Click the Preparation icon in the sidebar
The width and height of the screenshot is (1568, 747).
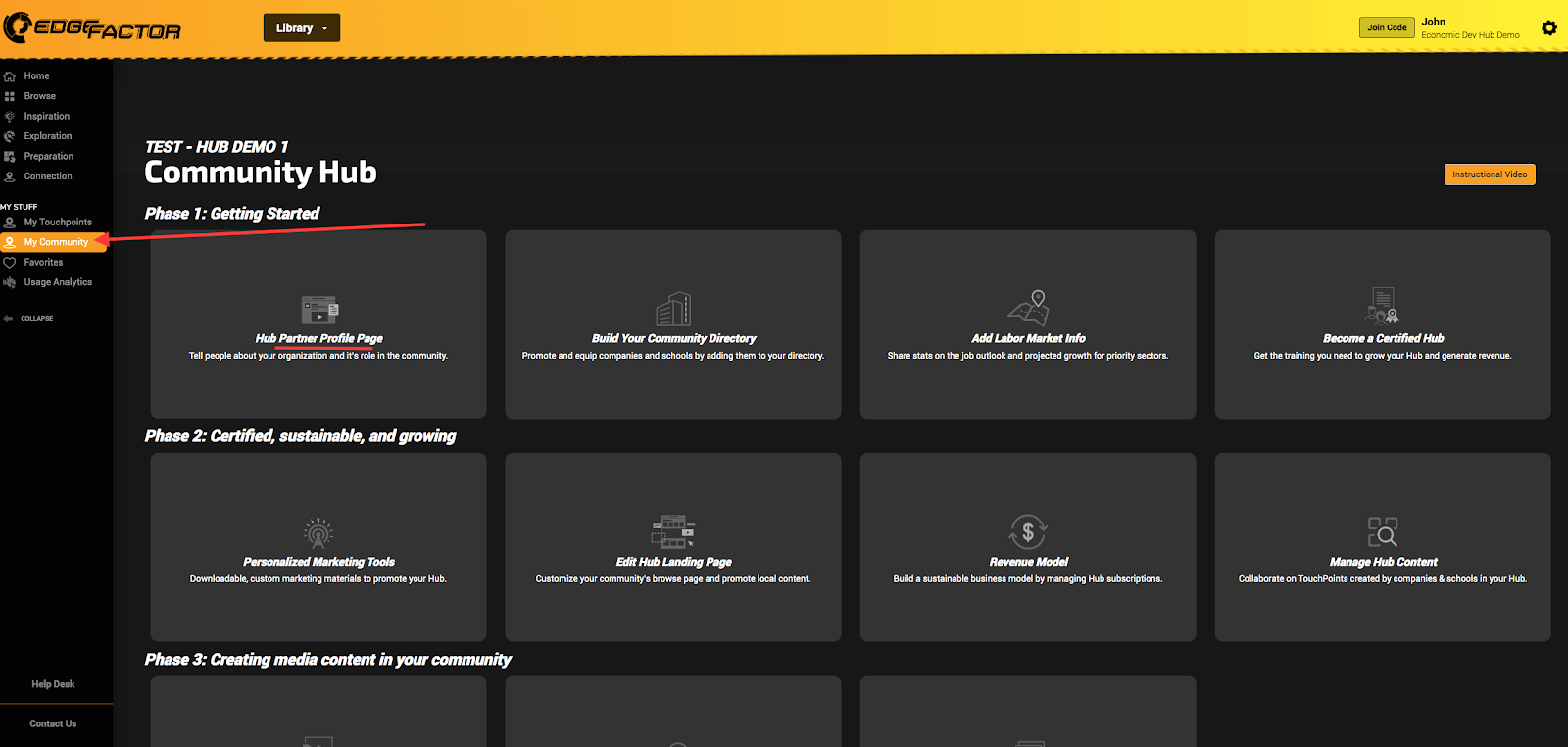(x=10, y=157)
